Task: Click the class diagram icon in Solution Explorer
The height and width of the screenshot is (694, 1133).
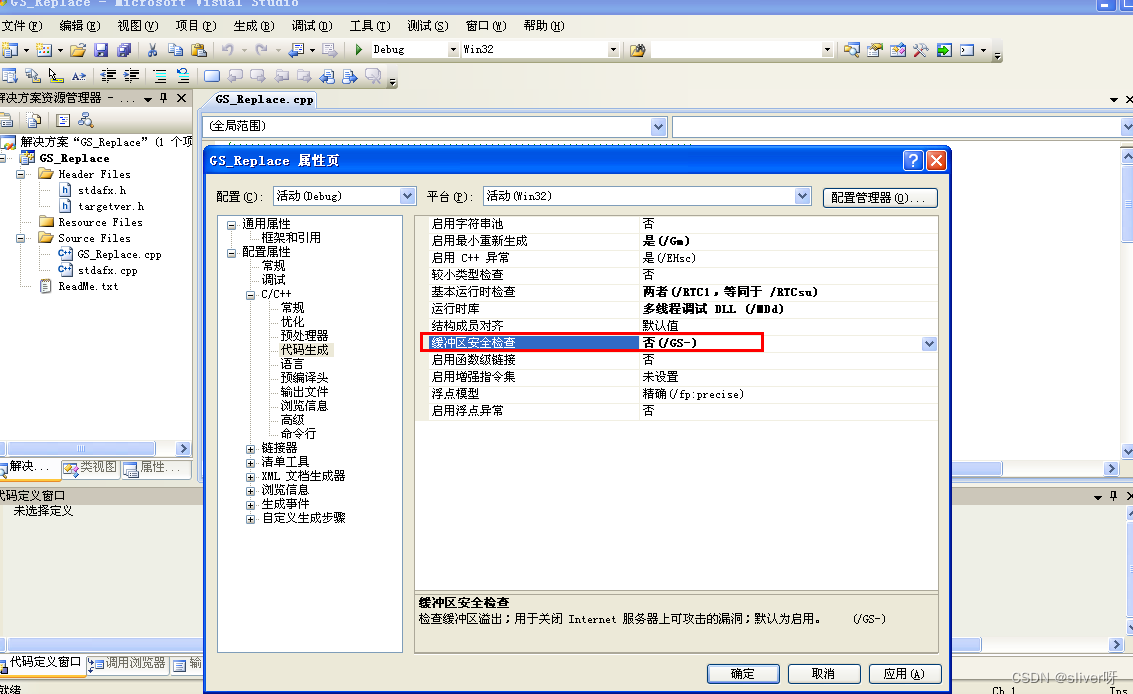Action: pos(86,119)
